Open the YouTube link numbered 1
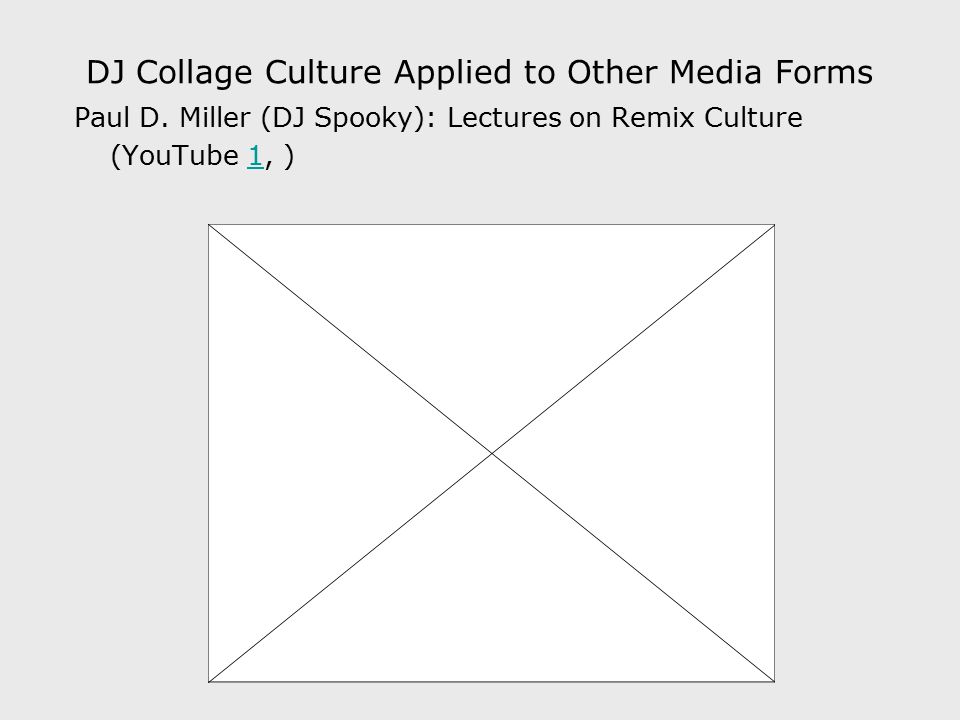 pos(255,156)
